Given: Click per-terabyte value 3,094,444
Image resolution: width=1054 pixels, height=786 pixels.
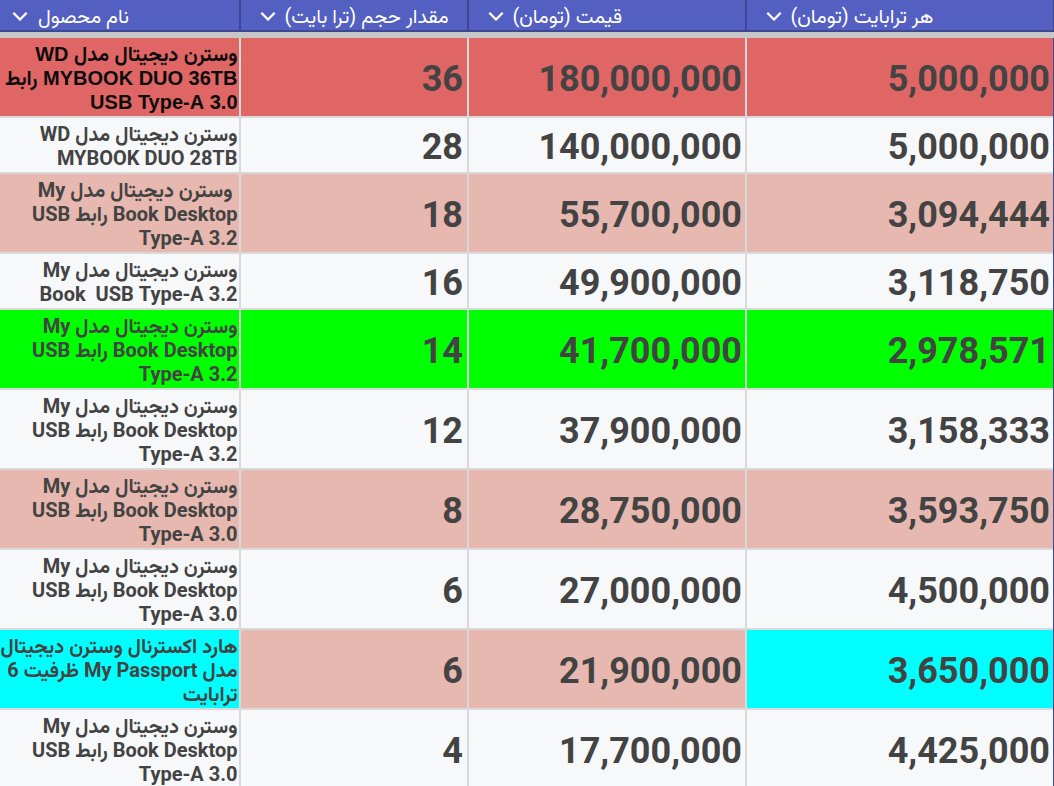Looking at the screenshot, I should (x=900, y=214).
